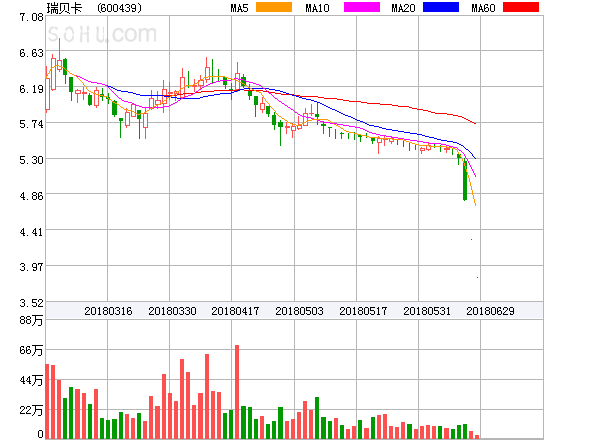Image resolution: width=600 pixels, height=440 pixels.
Task: Click the 20180330 date label
Action: coord(172,311)
